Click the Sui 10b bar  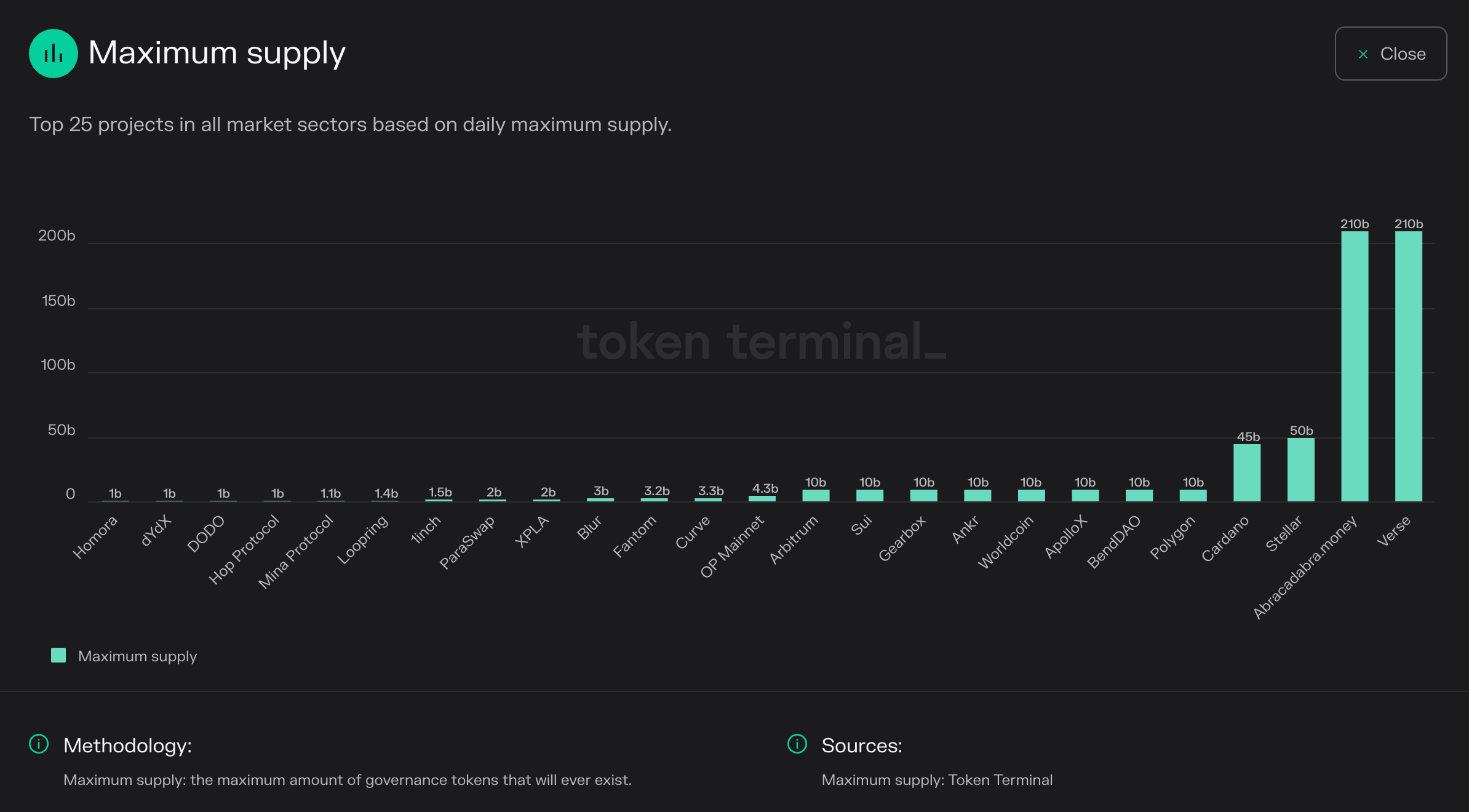point(870,495)
